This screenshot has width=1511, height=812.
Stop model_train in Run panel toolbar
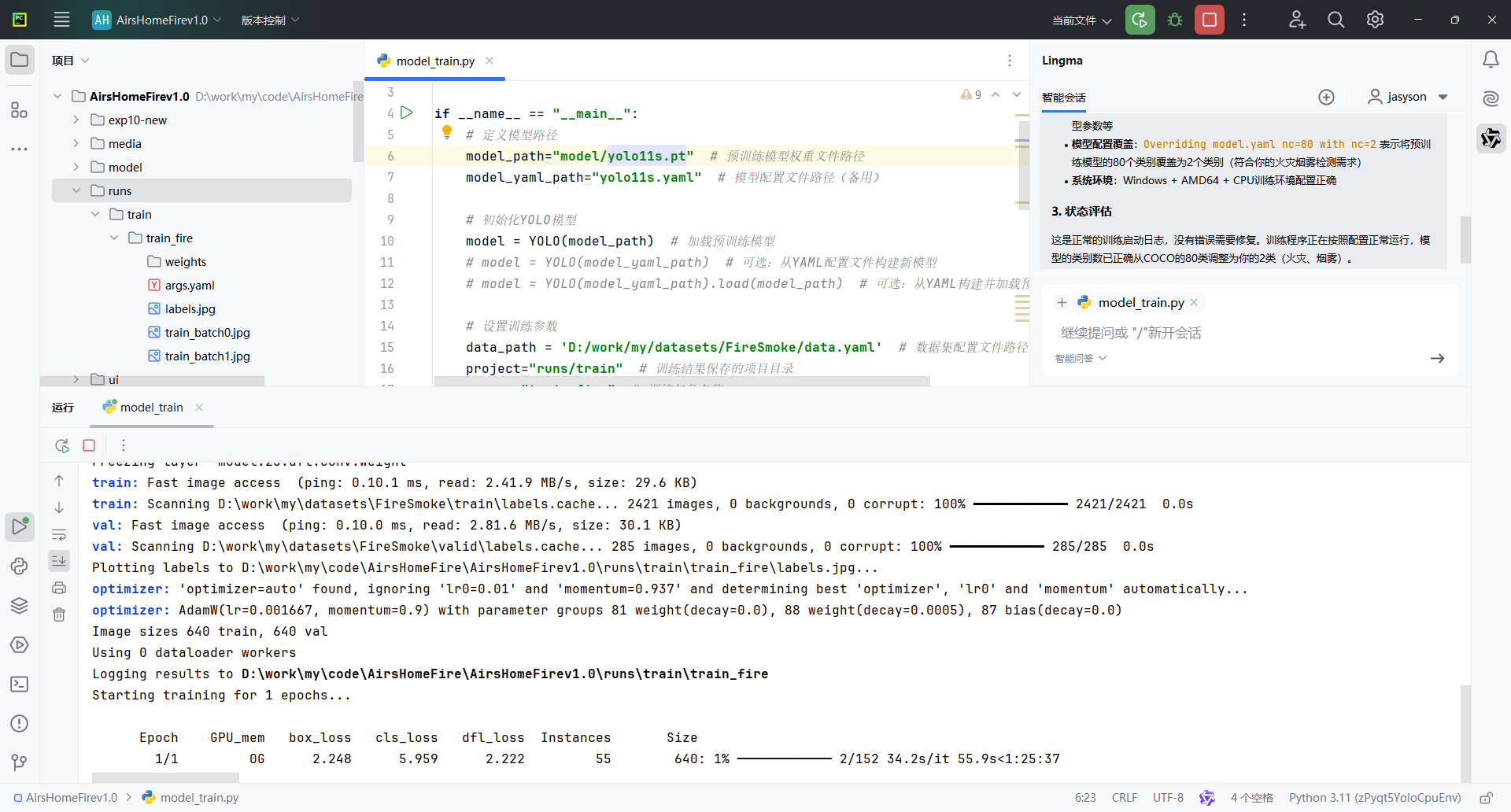(x=89, y=445)
